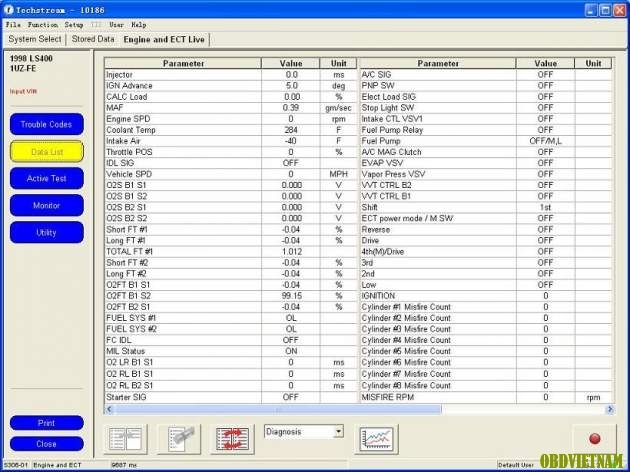Select the VVT CTRL B2 row

(485, 185)
